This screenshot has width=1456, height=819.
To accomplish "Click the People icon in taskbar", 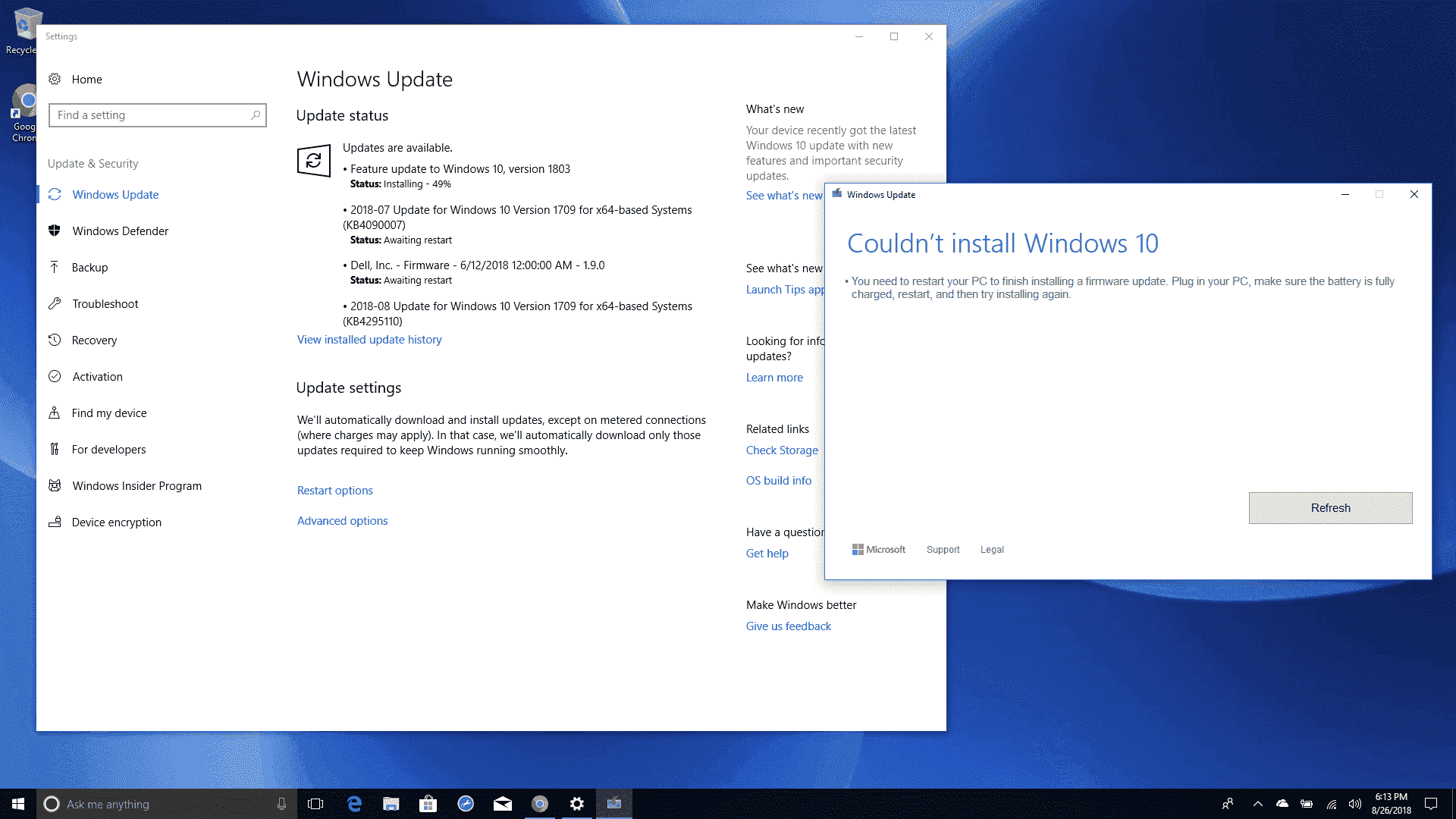I will click(x=1228, y=804).
